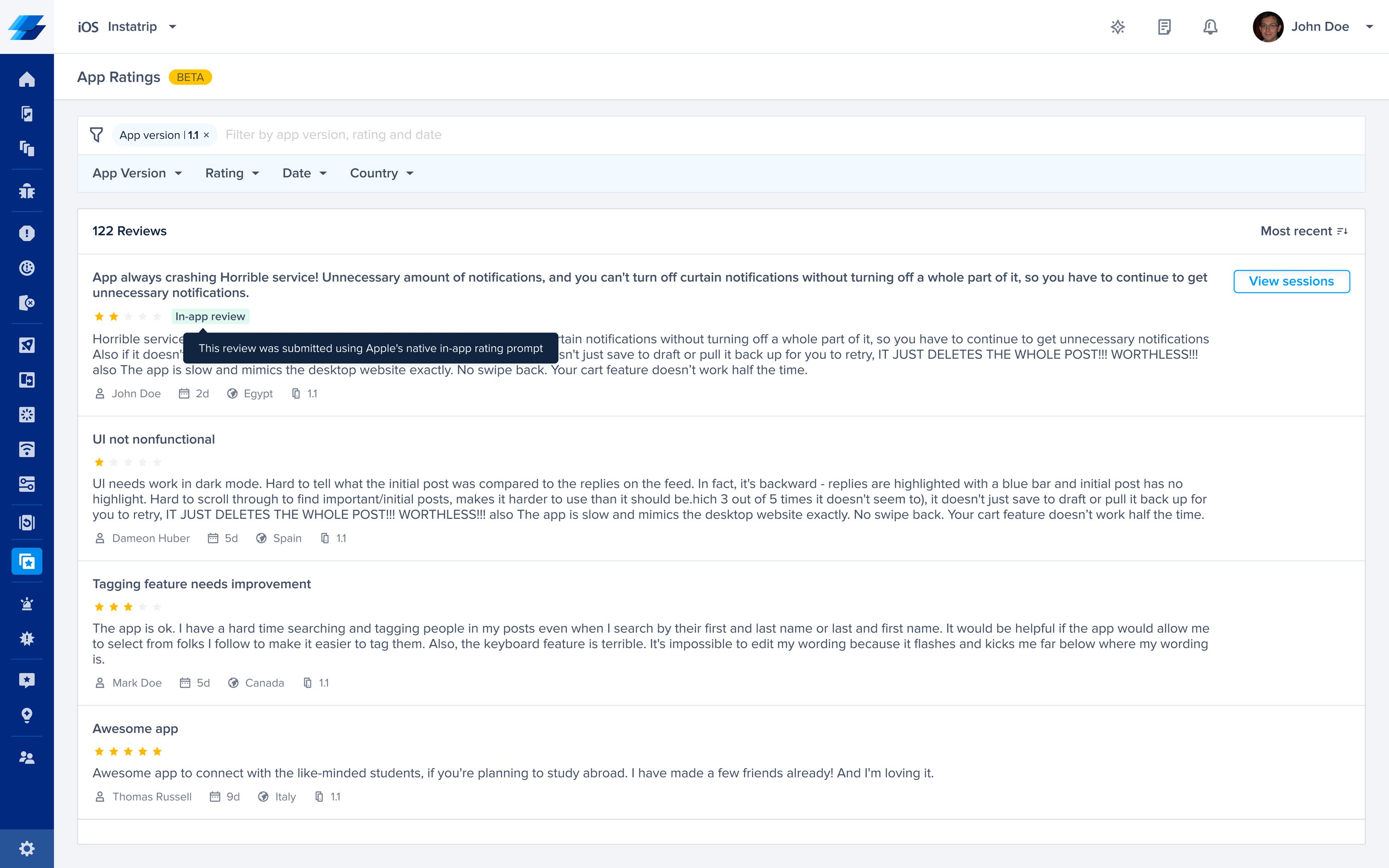Expand the App Version filter dropdown

[137, 174]
